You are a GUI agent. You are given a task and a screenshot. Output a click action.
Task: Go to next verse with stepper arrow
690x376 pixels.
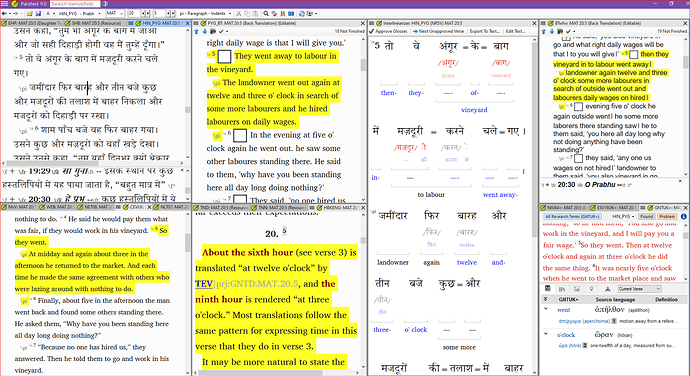pyautogui.click(x=172, y=14)
